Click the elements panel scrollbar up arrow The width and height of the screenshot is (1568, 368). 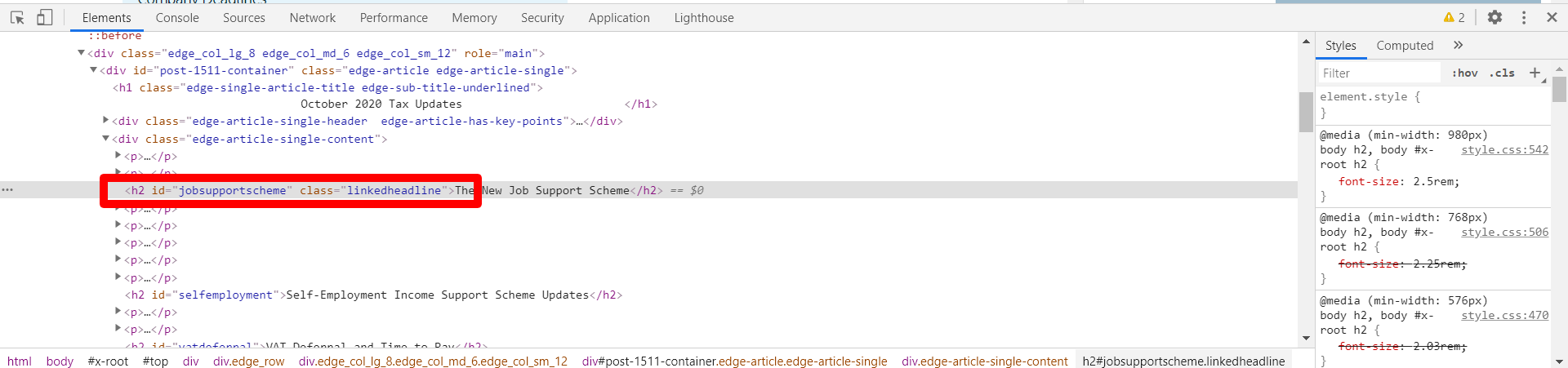(x=1306, y=41)
